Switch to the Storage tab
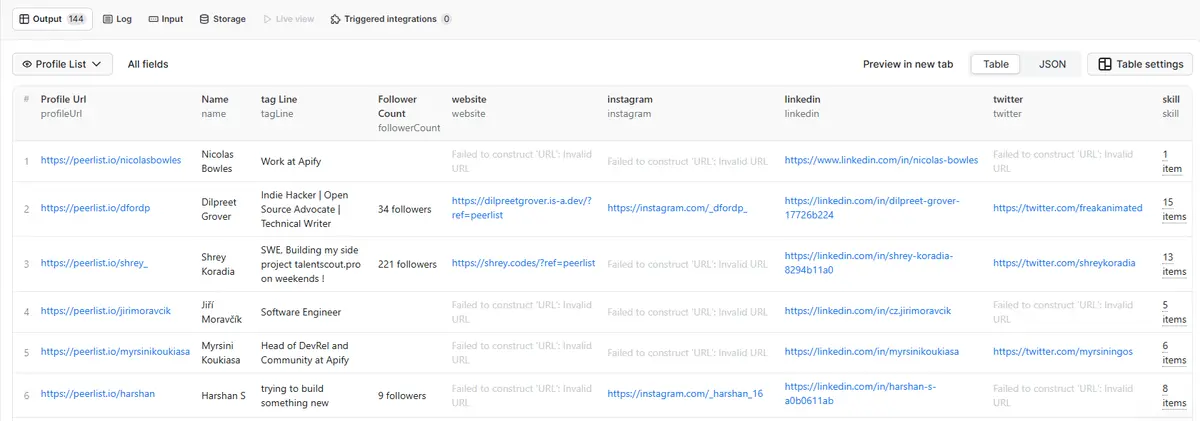 pyautogui.click(x=222, y=19)
